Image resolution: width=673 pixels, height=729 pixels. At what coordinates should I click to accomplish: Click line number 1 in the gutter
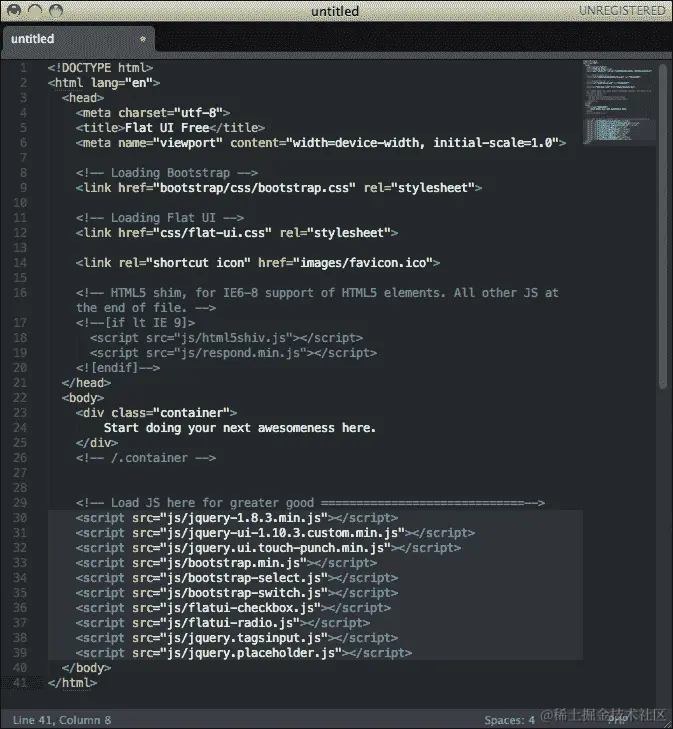click(x=23, y=68)
